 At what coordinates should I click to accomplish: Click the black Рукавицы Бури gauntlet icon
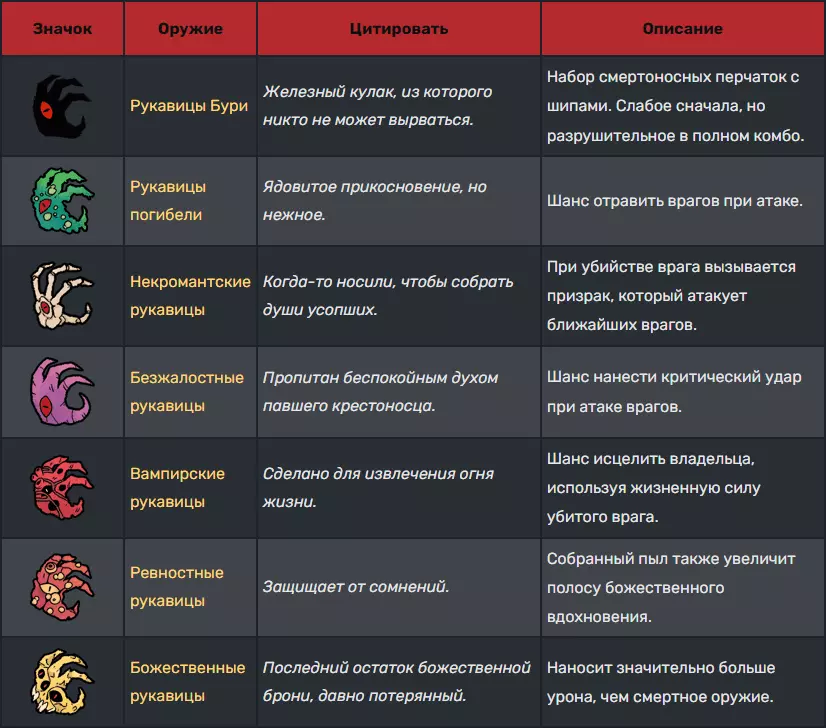click(x=62, y=105)
